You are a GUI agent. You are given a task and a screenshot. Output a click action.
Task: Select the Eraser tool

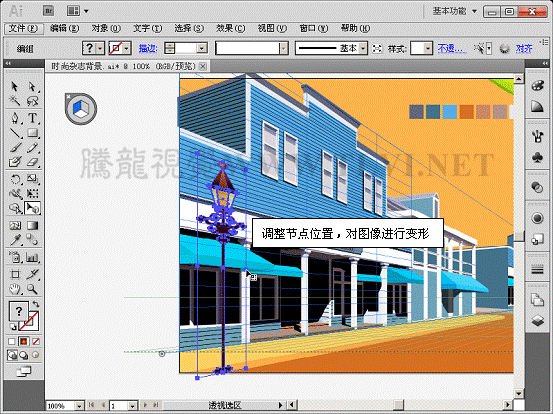tap(32, 162)
